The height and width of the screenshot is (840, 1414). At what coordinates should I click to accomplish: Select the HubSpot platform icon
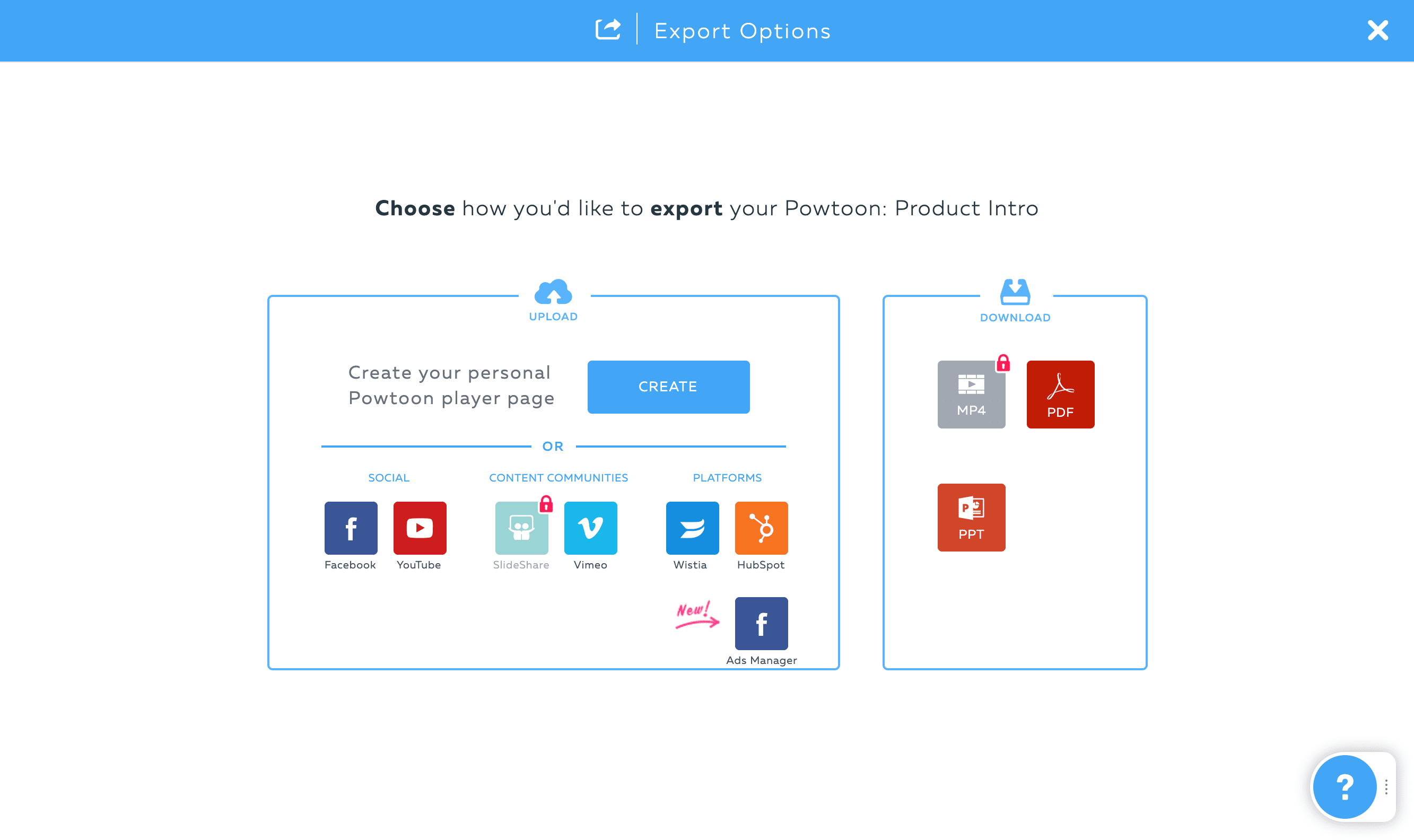pyautogui.click(x=761, y=527)
